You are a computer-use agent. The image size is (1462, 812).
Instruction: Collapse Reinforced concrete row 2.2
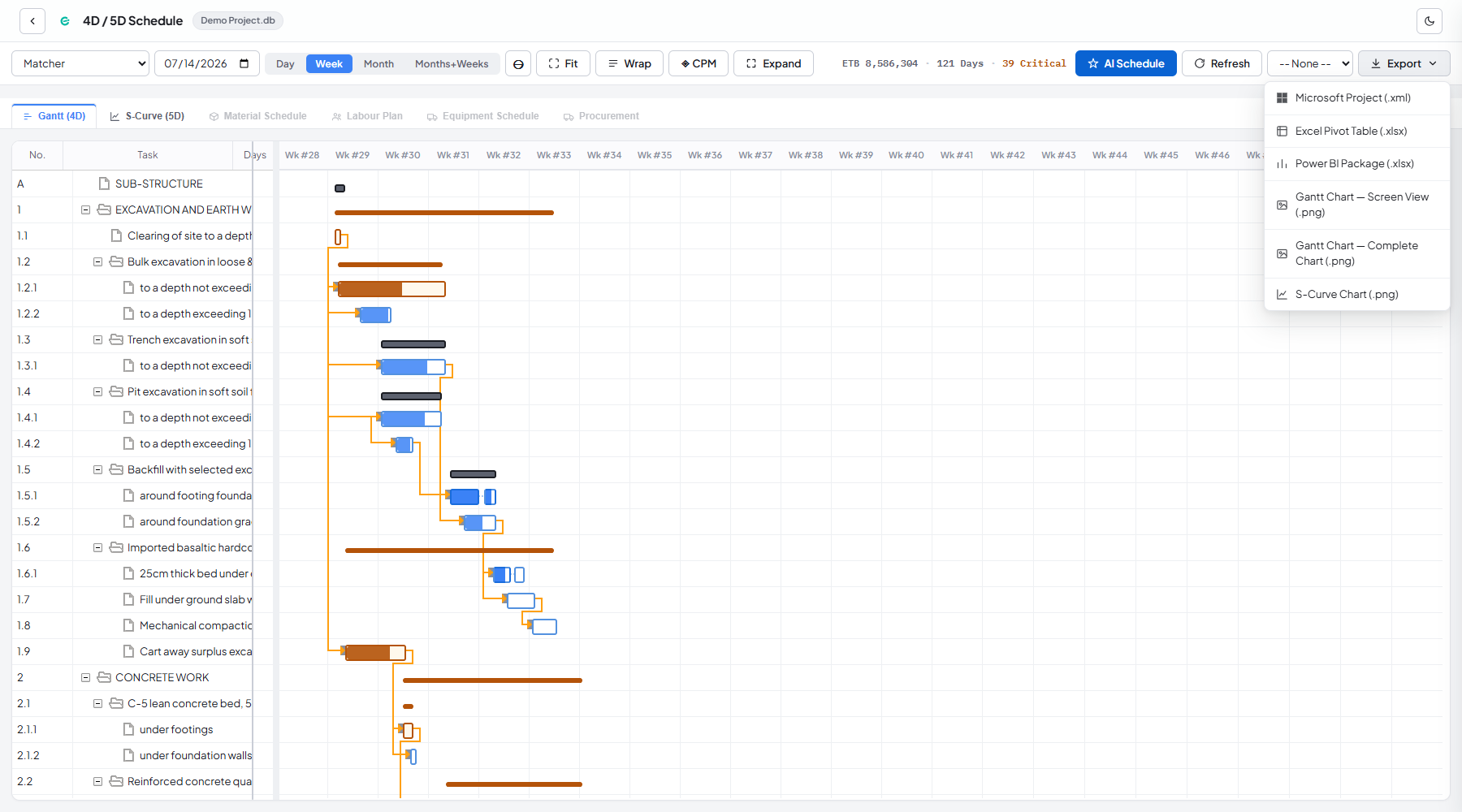[x=97, y=781]
